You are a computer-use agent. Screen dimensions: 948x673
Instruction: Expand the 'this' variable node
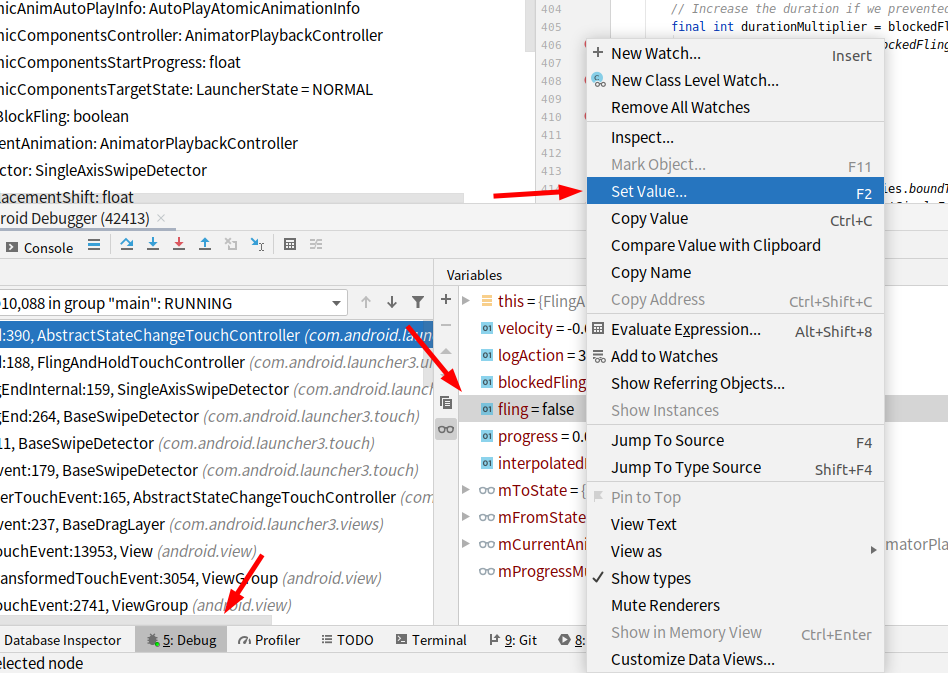click(x=466, y=301)
